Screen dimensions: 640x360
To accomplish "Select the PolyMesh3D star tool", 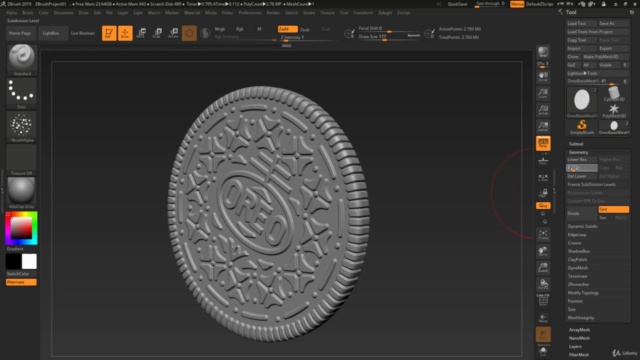I will coord(613,110).
